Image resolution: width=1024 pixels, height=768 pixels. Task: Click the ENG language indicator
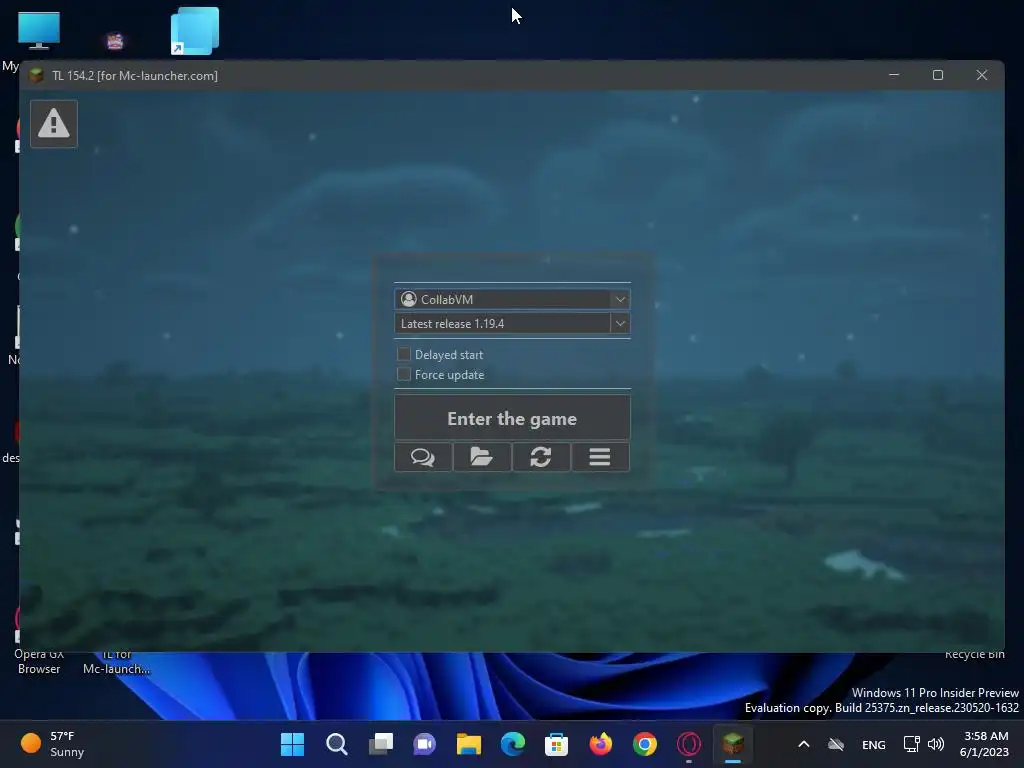[x=874, y=744]
